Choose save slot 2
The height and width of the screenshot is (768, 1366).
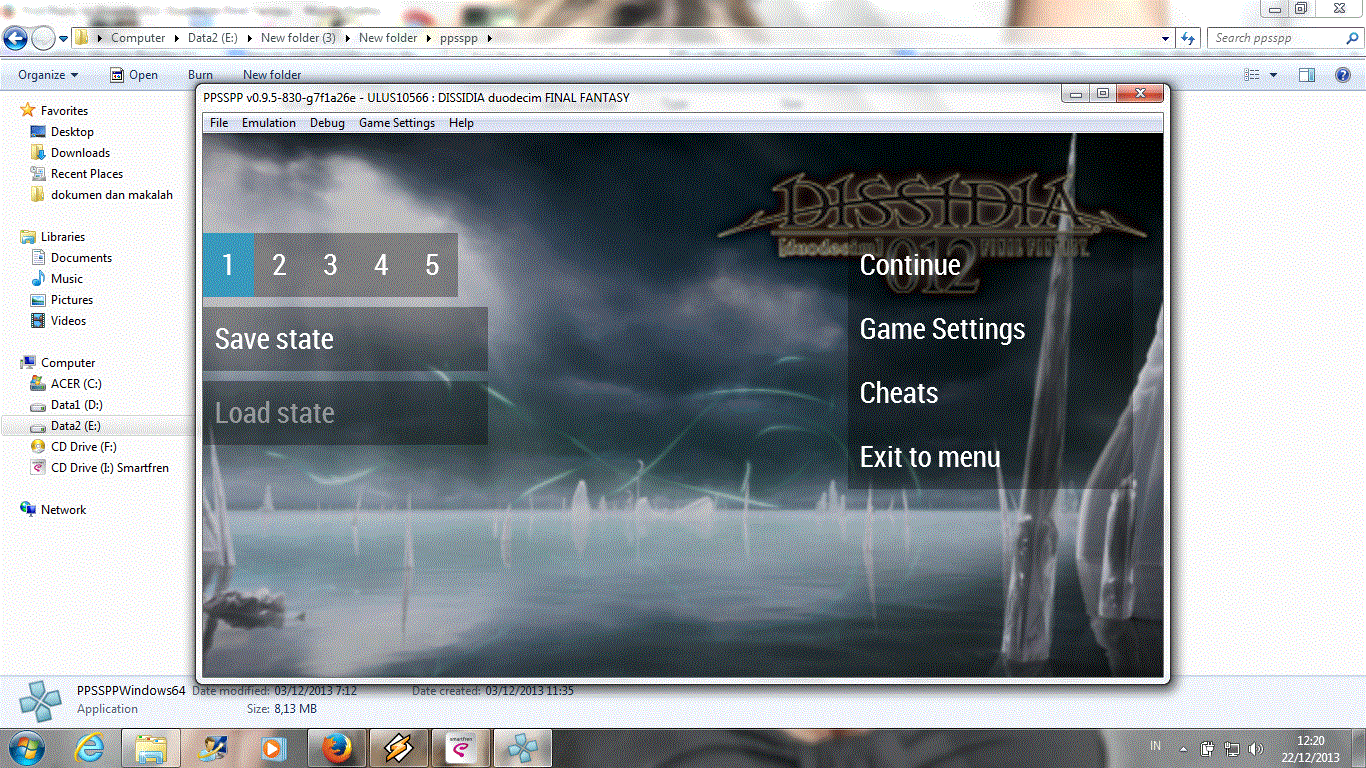coord(279,265)
